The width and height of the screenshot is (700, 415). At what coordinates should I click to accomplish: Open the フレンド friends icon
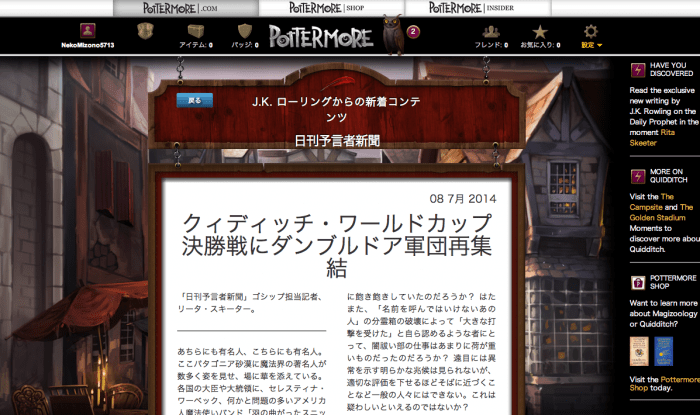(491, 32)
